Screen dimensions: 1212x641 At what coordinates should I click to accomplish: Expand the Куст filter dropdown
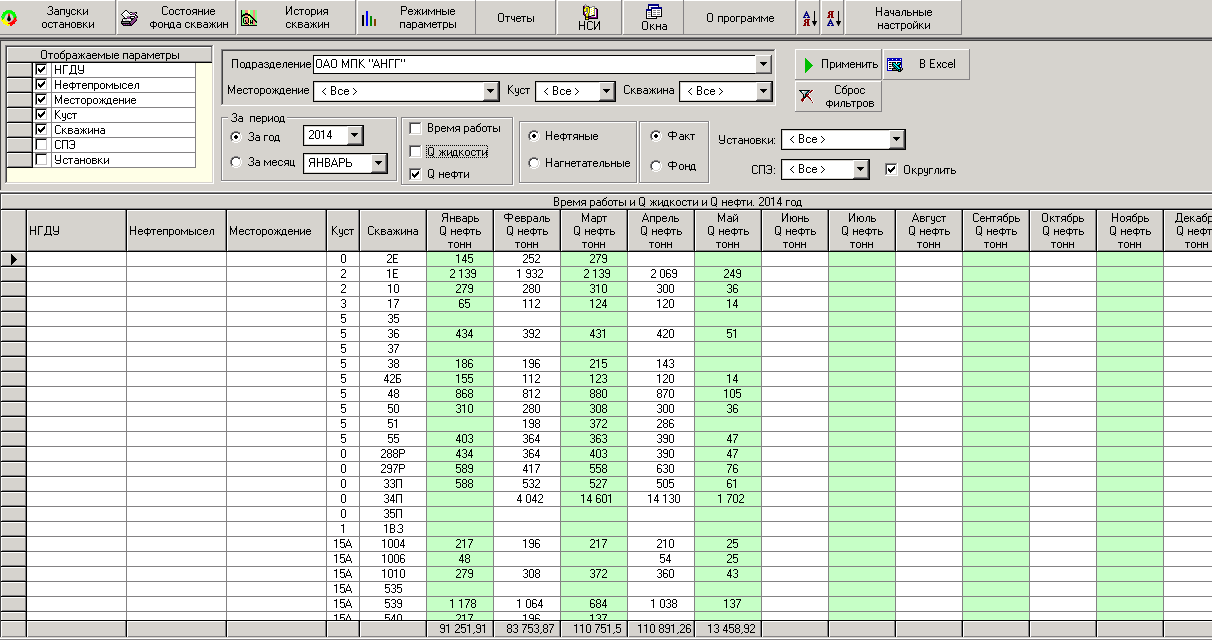tap(606, 91)
